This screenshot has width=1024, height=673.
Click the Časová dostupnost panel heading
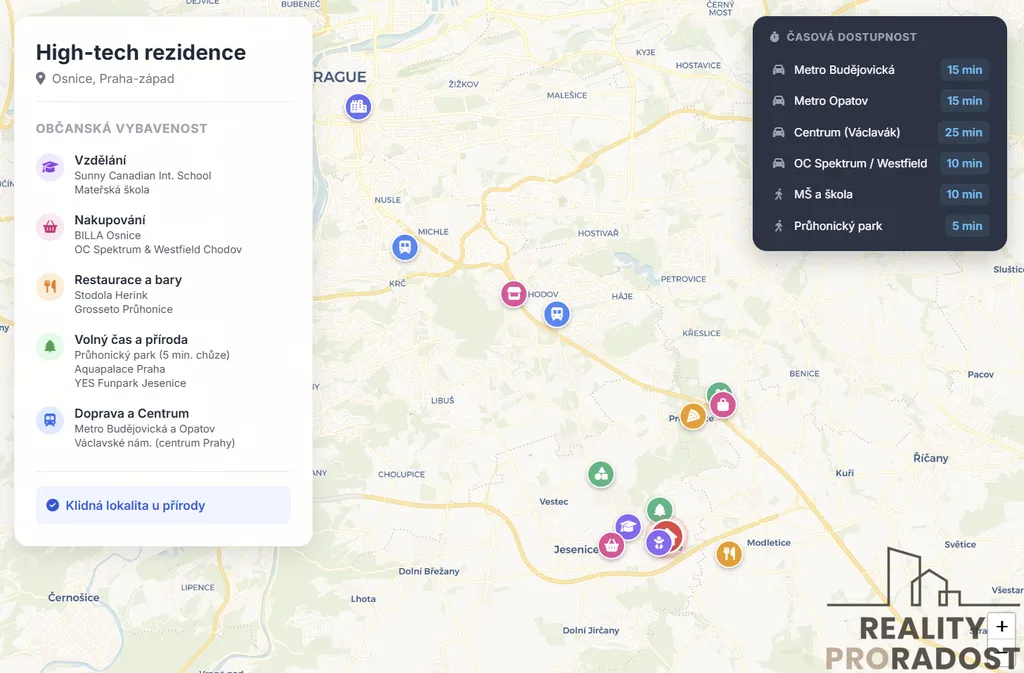pos(852,37)
